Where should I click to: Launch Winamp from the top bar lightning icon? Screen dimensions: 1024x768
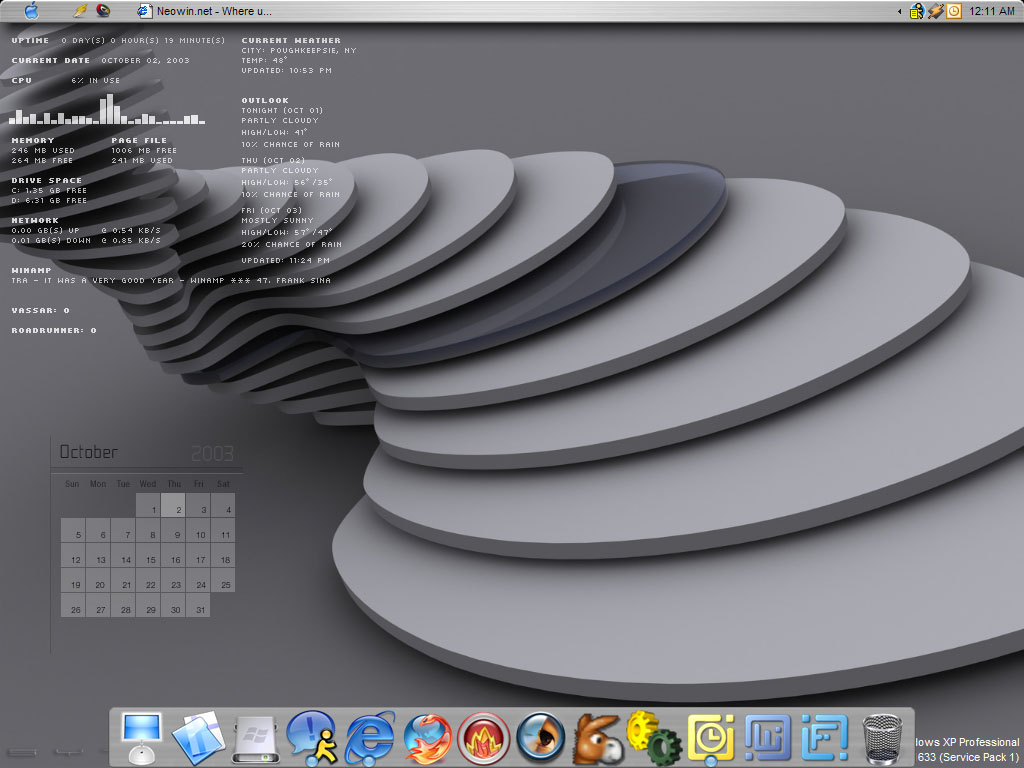coord(81,11)
